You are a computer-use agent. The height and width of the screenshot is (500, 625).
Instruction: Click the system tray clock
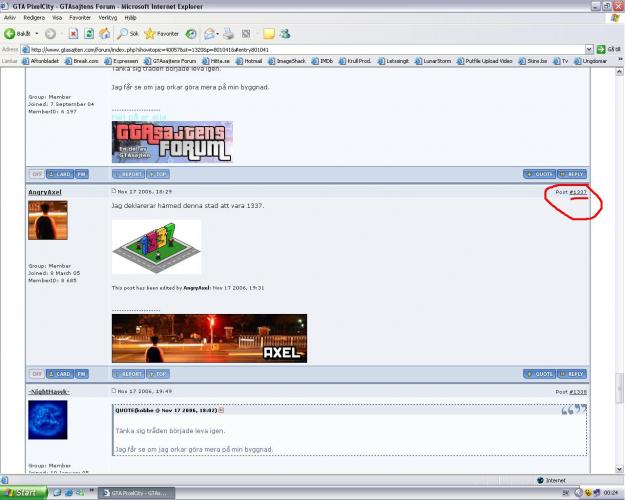coord(611,493)
